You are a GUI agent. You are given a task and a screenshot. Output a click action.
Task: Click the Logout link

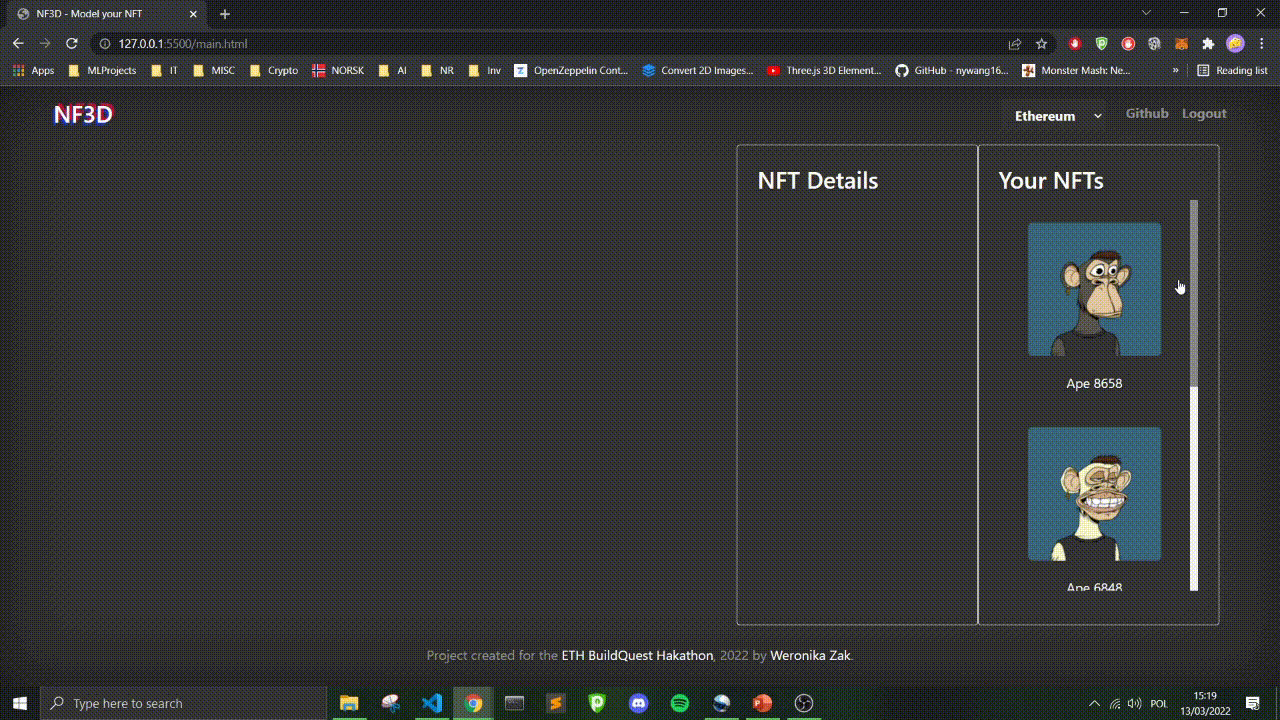1204,113
